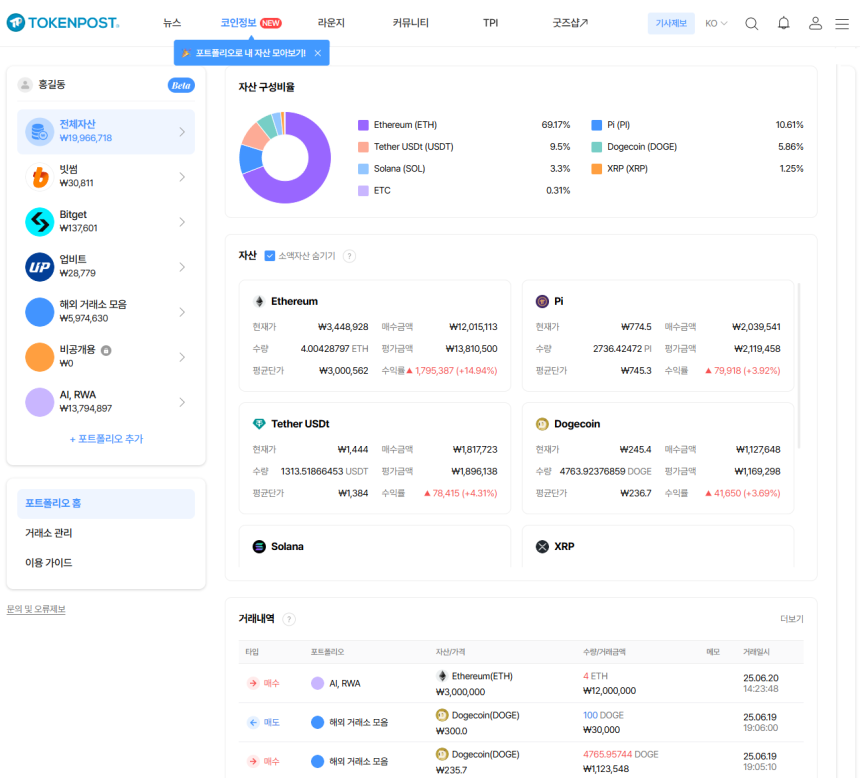The width and height of the screenshot is (860, 778).
Task: Open the 코인정보 menu tab
Action: click(239, 23)
